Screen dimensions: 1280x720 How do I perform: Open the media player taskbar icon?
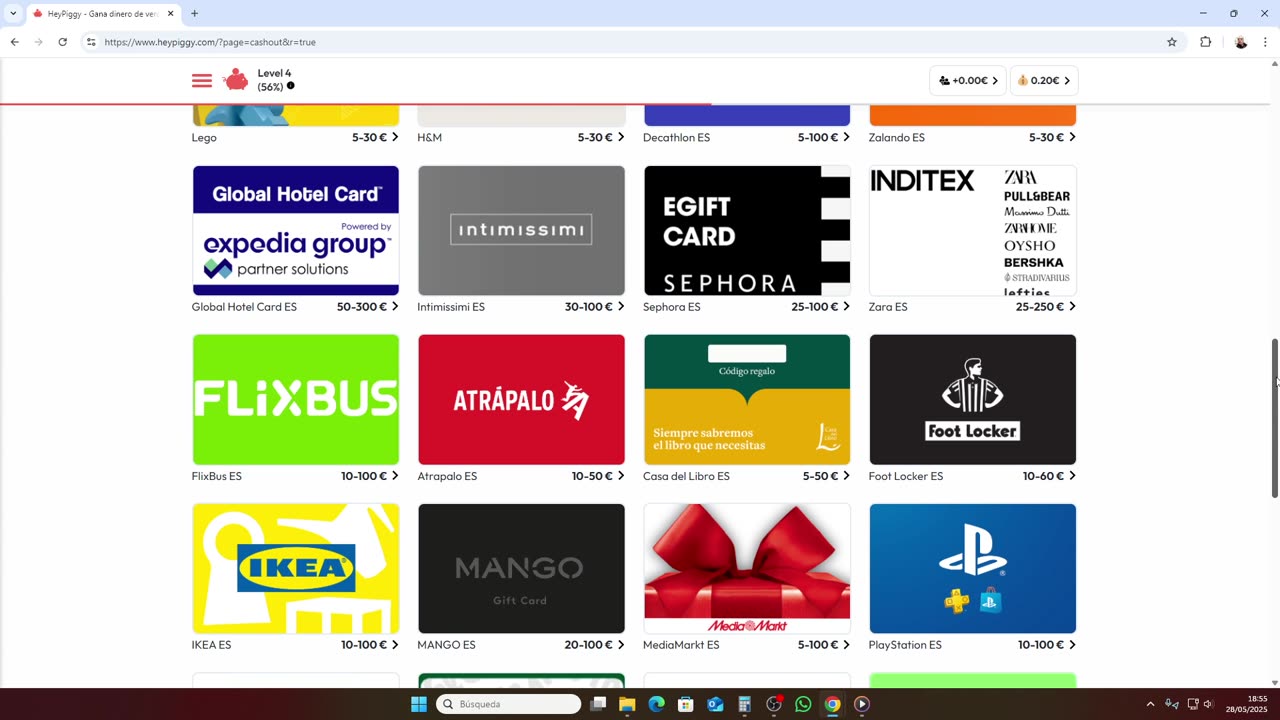click(862, 704)
